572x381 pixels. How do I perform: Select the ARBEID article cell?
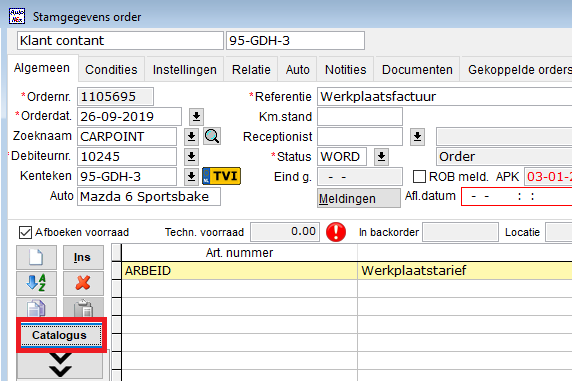[x=239, y=271]
